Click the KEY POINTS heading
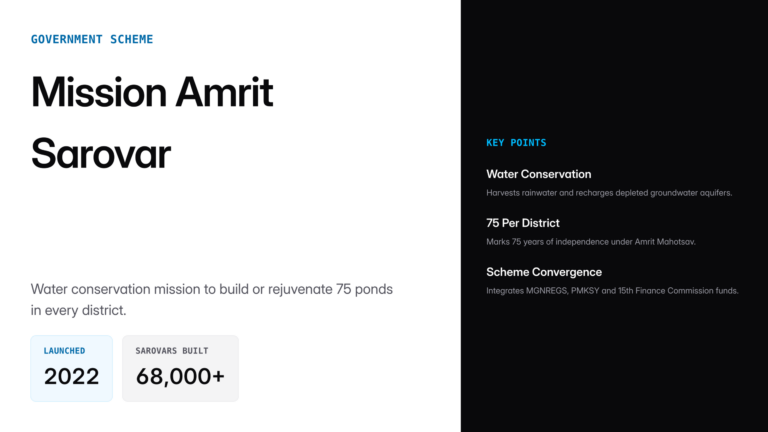The image size is (768, 432). 516,143
